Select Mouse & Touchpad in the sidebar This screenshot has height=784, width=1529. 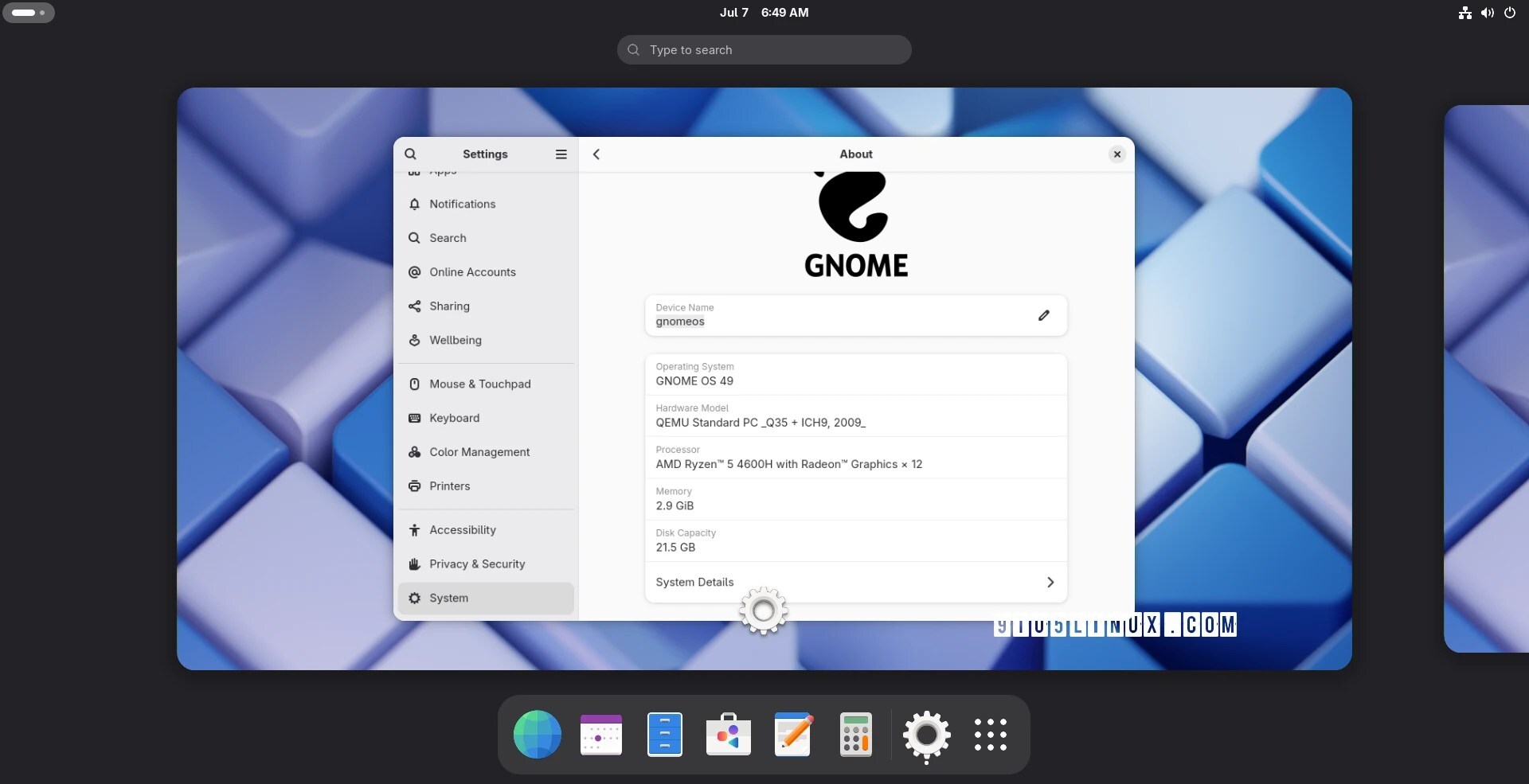pyautogui.click(x=486, y=384)
